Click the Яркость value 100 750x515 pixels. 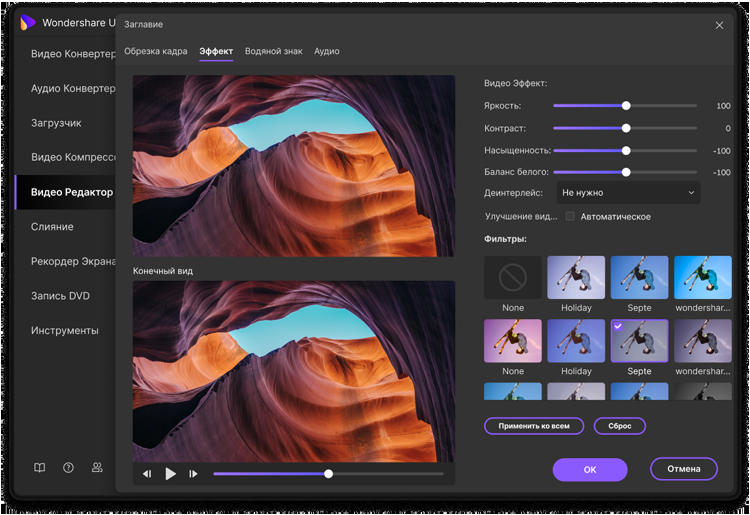[723, 106]
